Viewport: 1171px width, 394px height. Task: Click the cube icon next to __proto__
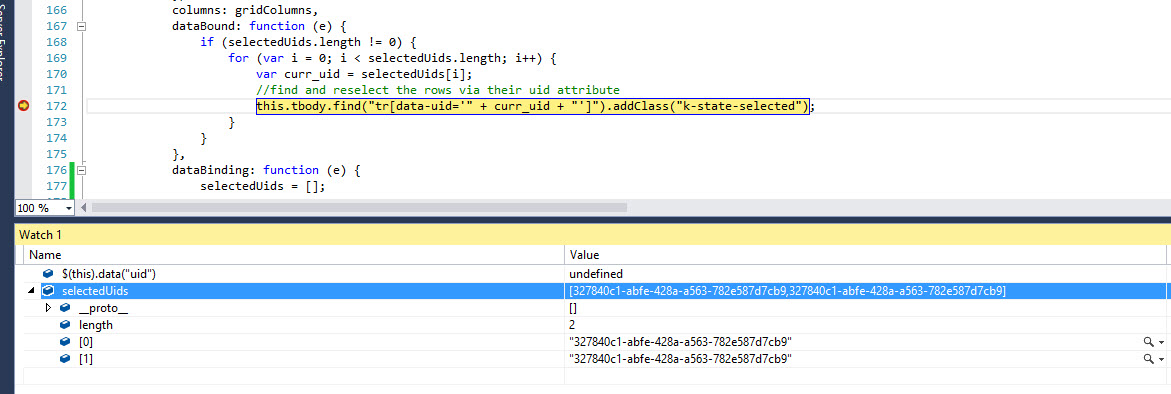point(66,308)
